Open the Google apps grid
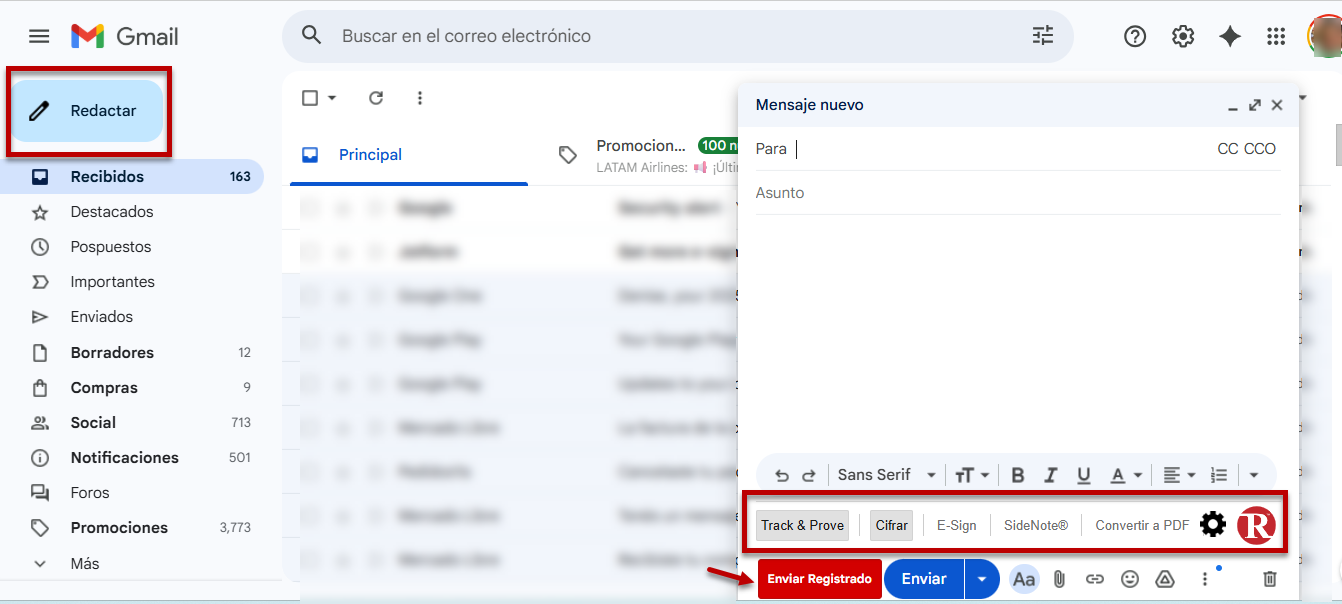The image size is (1342, 604). click(1276, 37)
